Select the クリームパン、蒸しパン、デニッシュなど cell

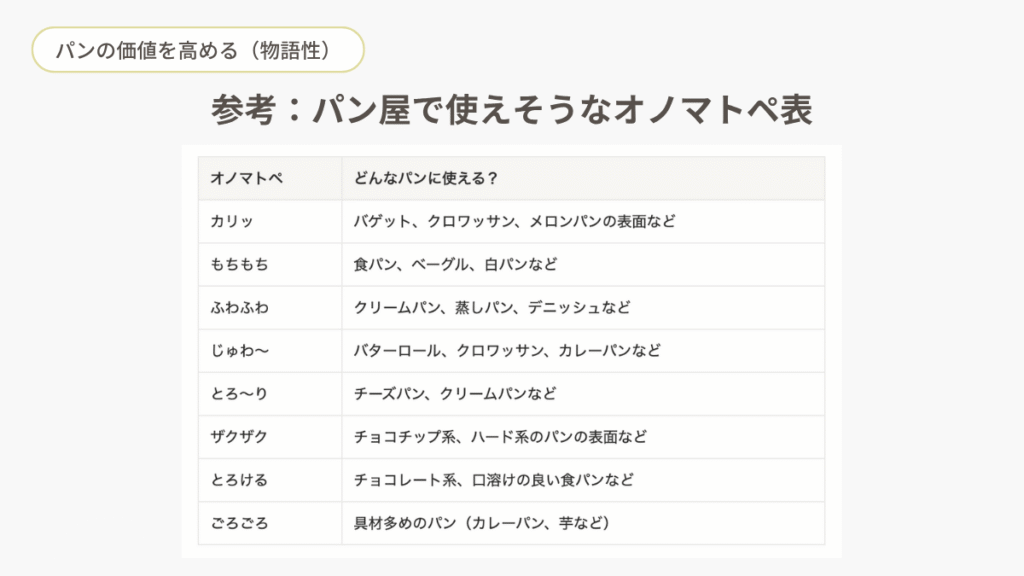(492, 307)
